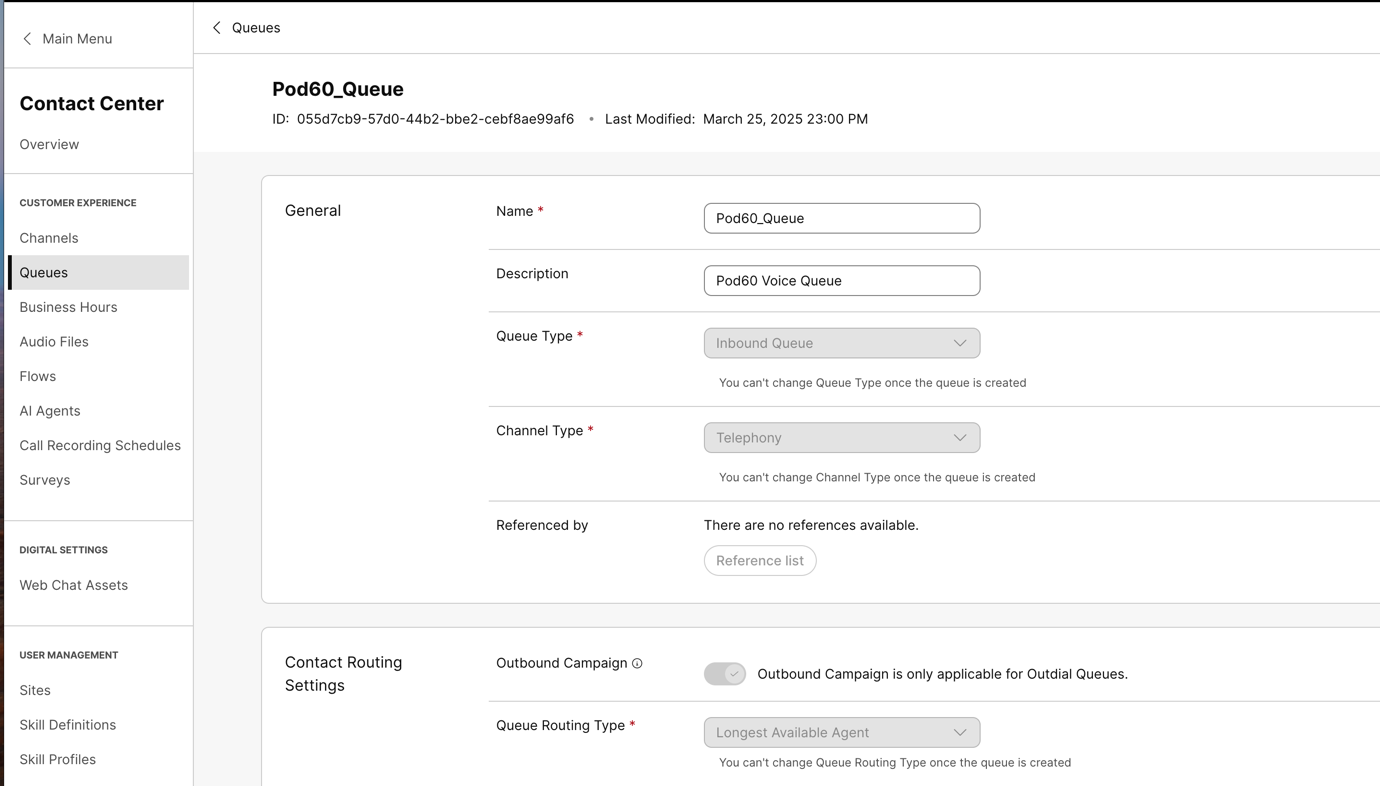This screenshot has width=1380, height=786.
Task: Click the Queues back chevron icon
Action: [217, 28]
